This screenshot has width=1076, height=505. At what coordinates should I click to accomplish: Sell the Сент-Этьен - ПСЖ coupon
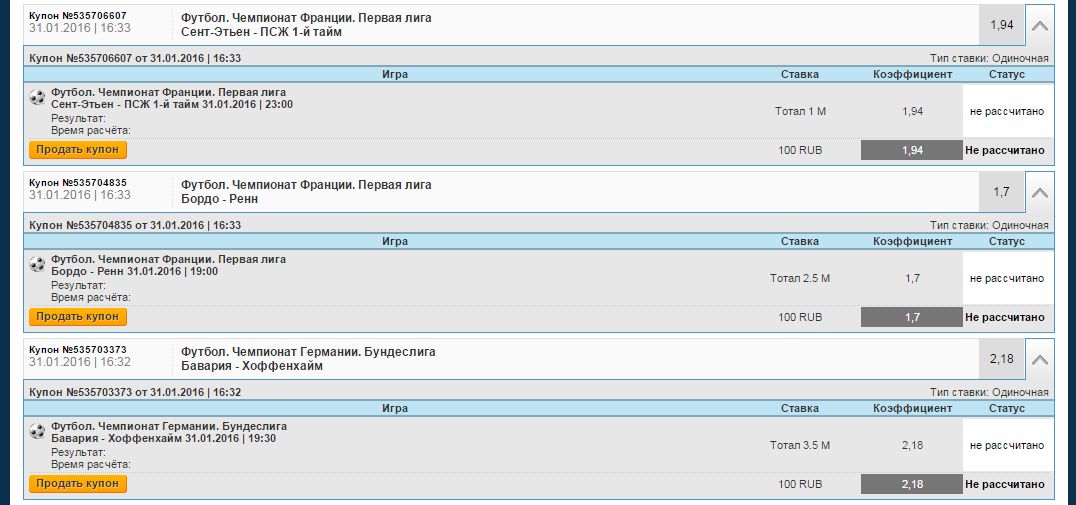[x=78, y=150]
